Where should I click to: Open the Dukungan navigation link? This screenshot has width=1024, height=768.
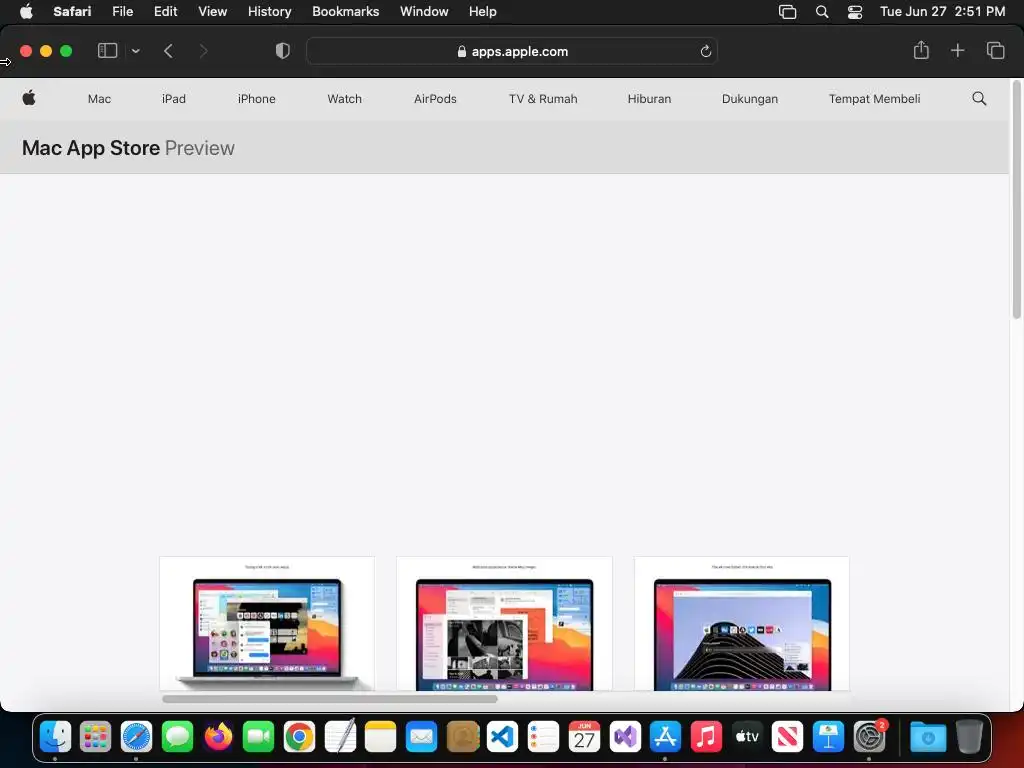click(750, 99)
